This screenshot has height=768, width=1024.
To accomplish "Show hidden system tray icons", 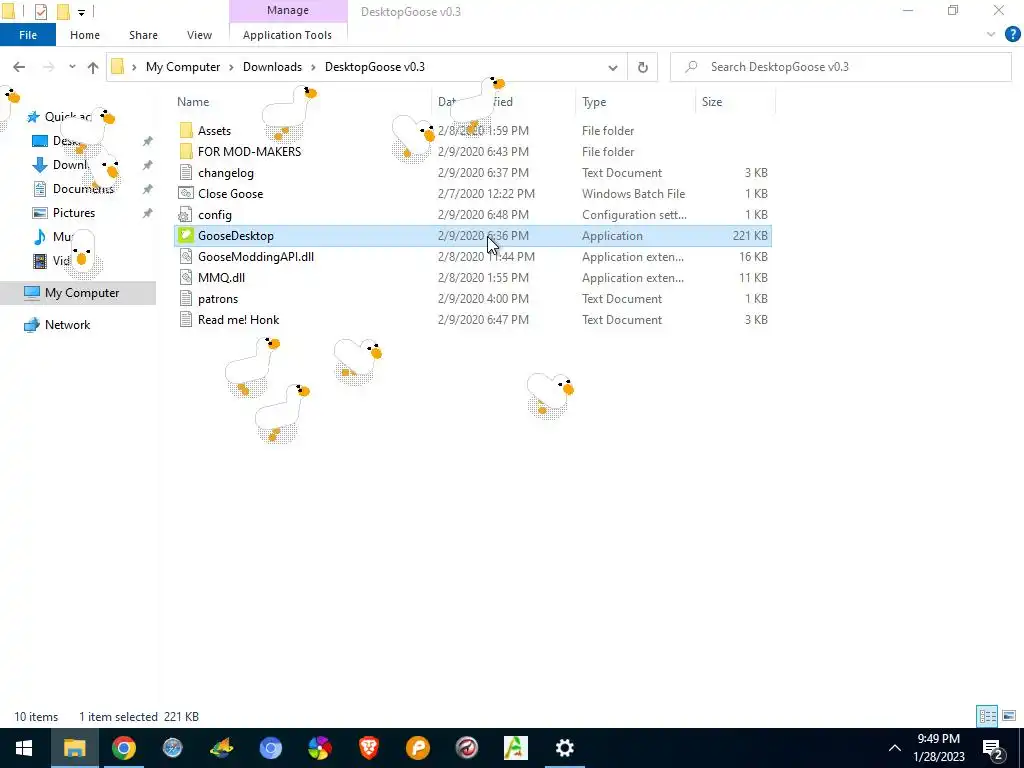I will tap(895, 748).
